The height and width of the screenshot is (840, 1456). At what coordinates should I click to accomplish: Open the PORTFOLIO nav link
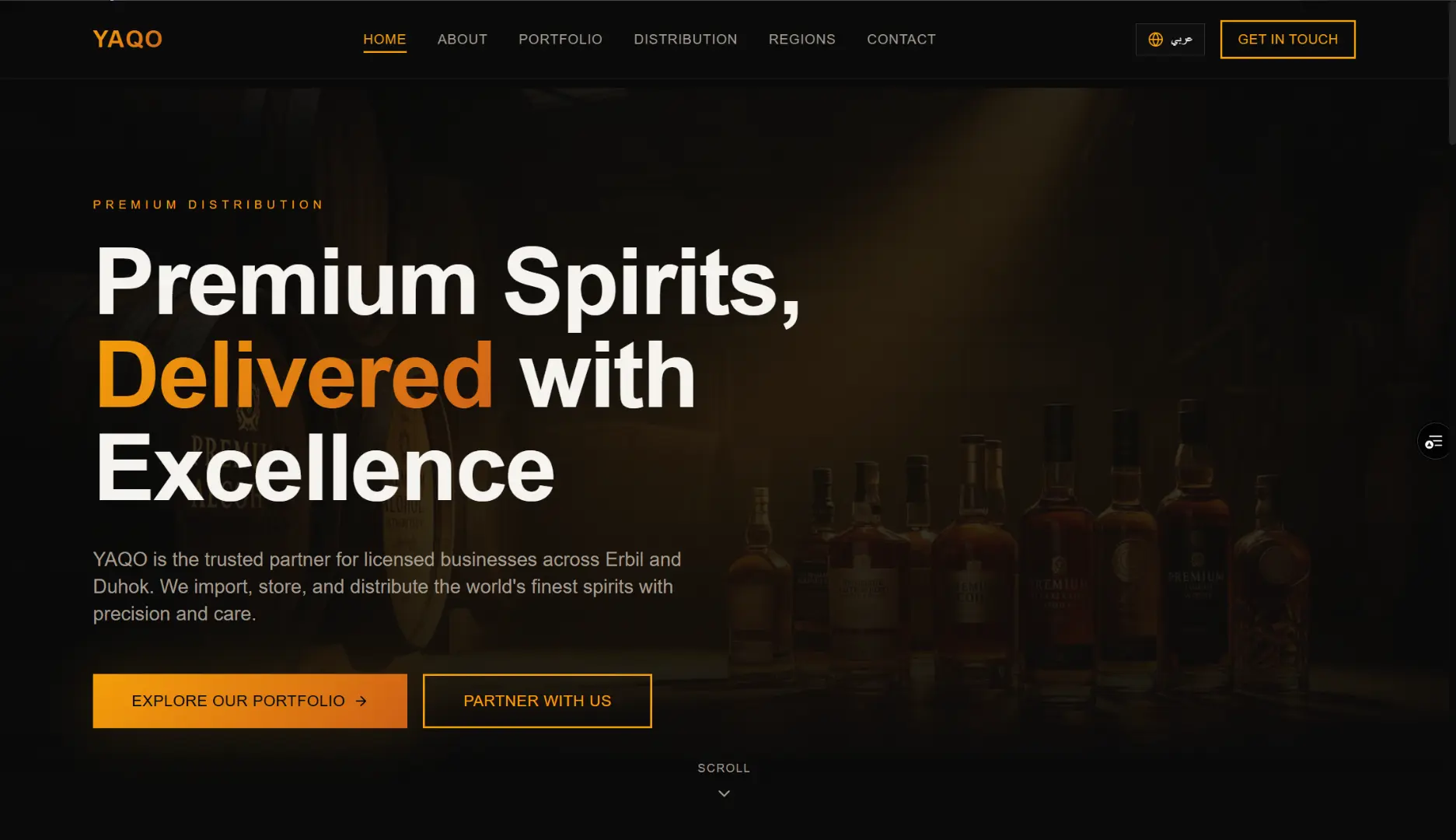560,39
